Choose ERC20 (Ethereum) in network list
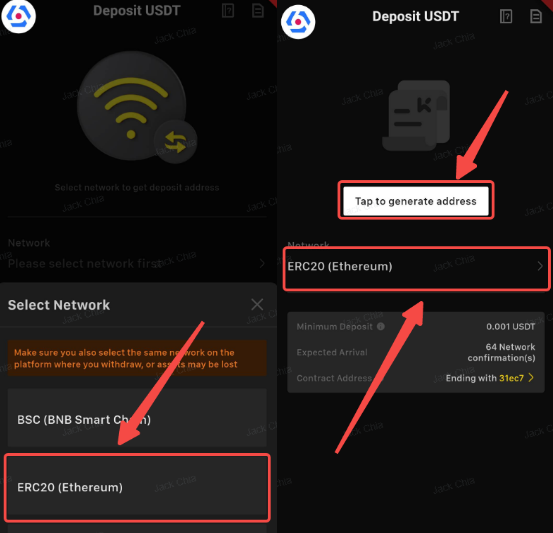Viewport: 553px width, 533px height. coord(137,487)
